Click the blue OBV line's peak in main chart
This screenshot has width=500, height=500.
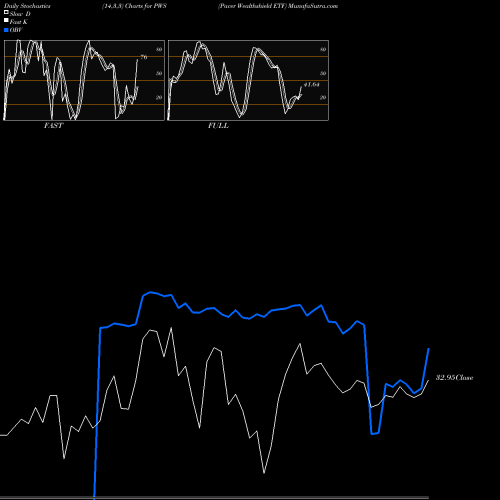pos(150,292)
